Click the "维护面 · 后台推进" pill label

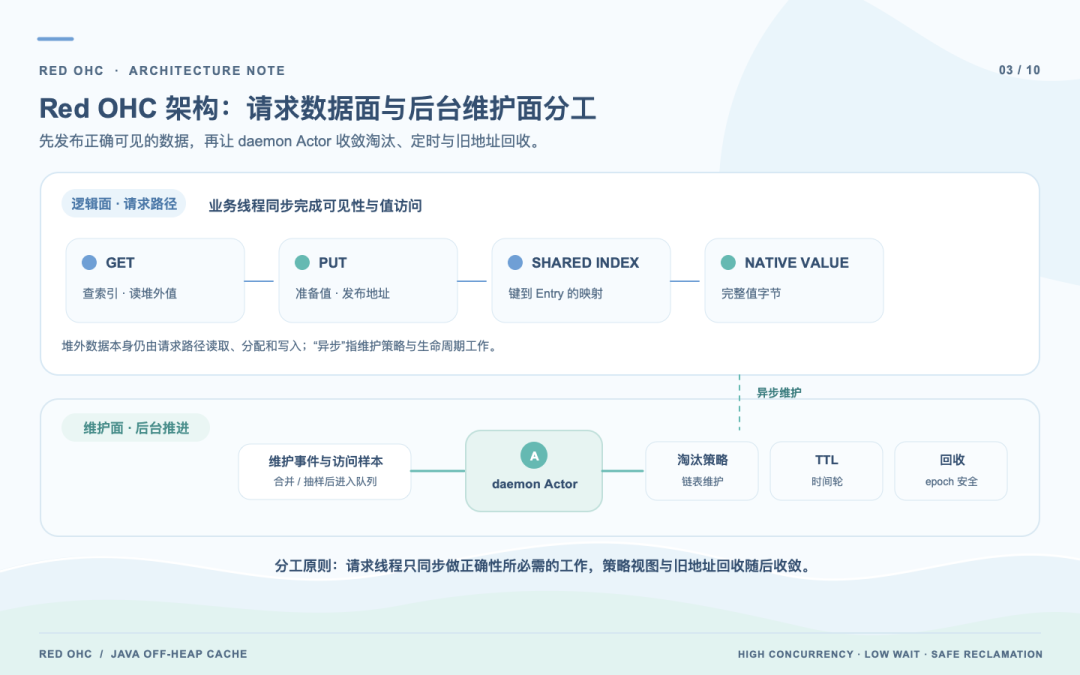click(x=136, y=428)
